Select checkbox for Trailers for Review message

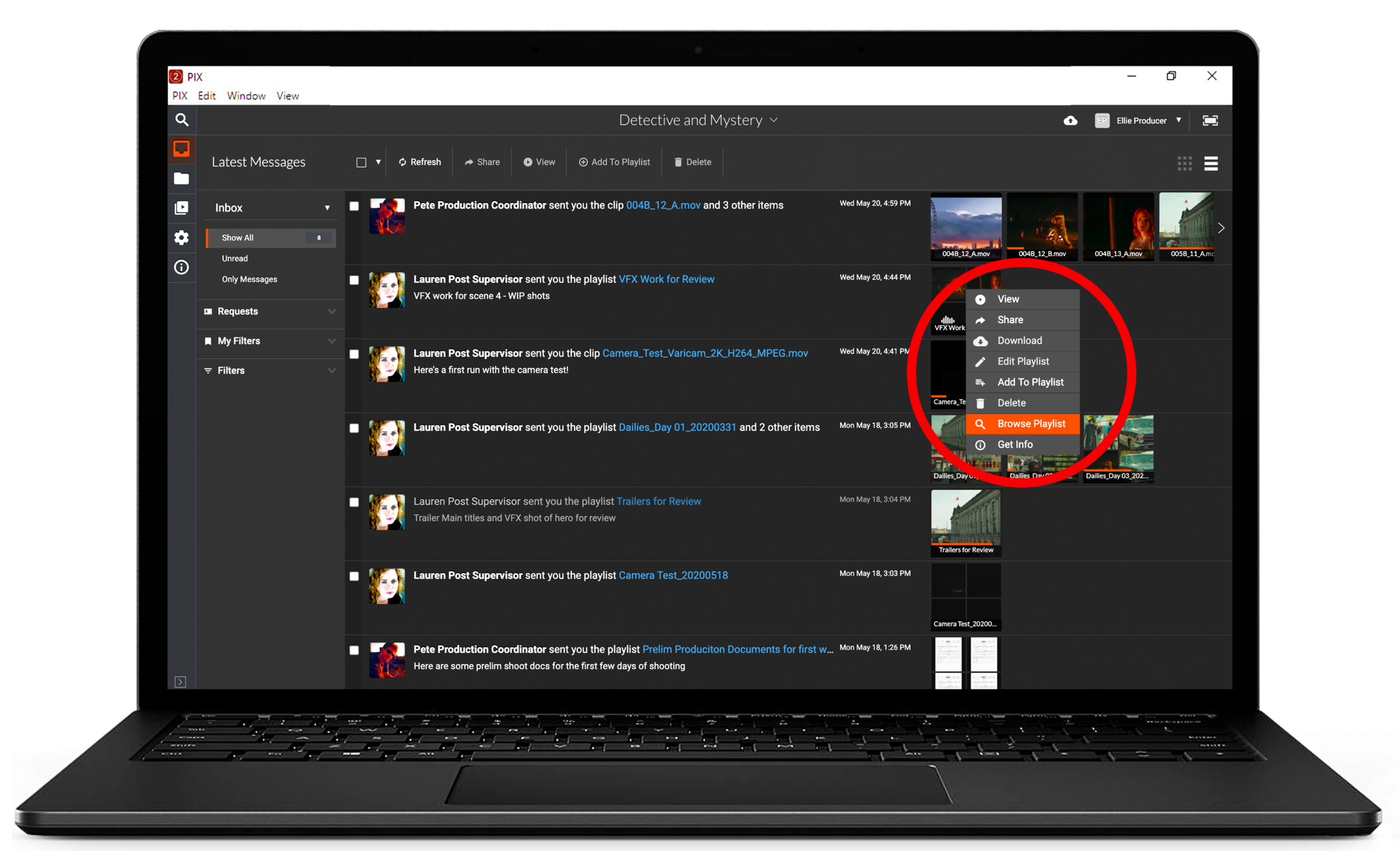coord(354,502)
